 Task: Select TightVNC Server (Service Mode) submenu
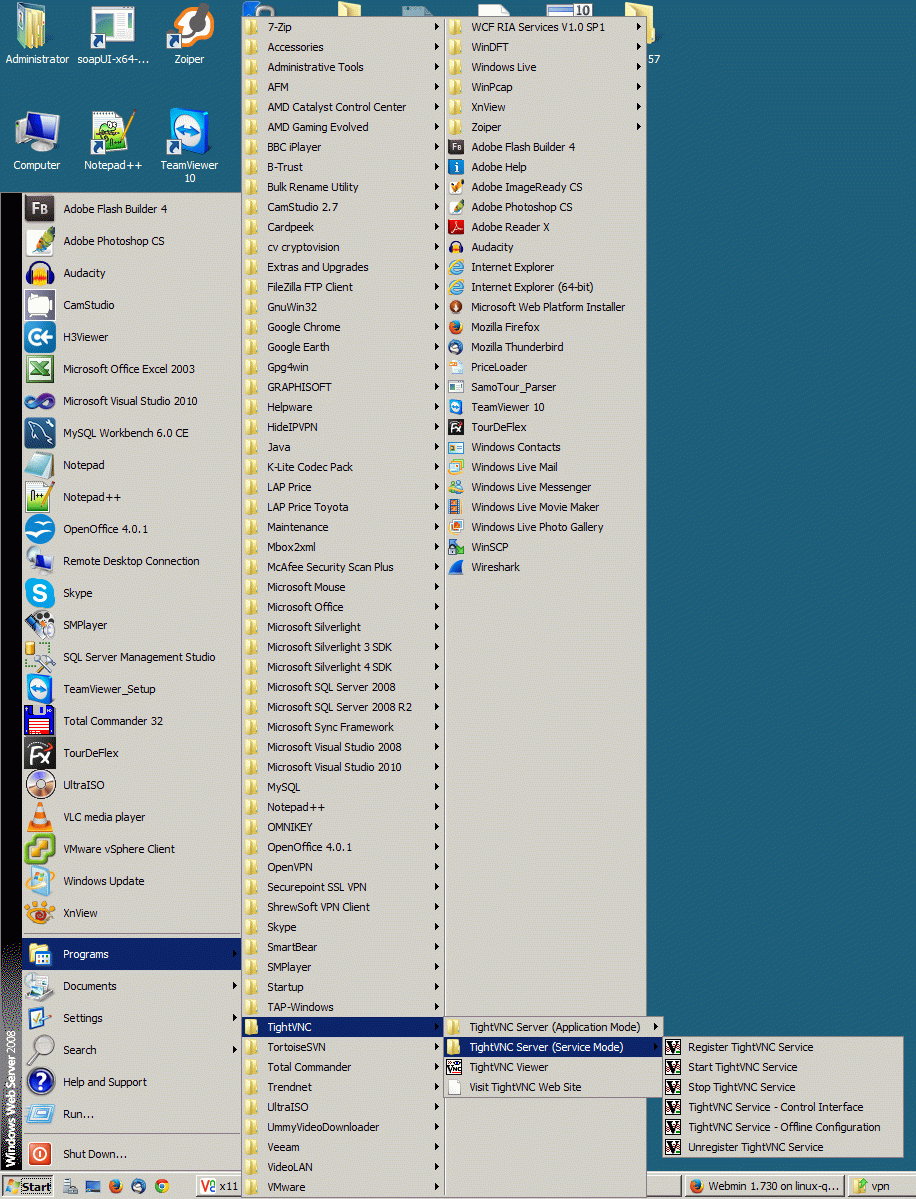pyautogui.click(x=553, y=1048)
